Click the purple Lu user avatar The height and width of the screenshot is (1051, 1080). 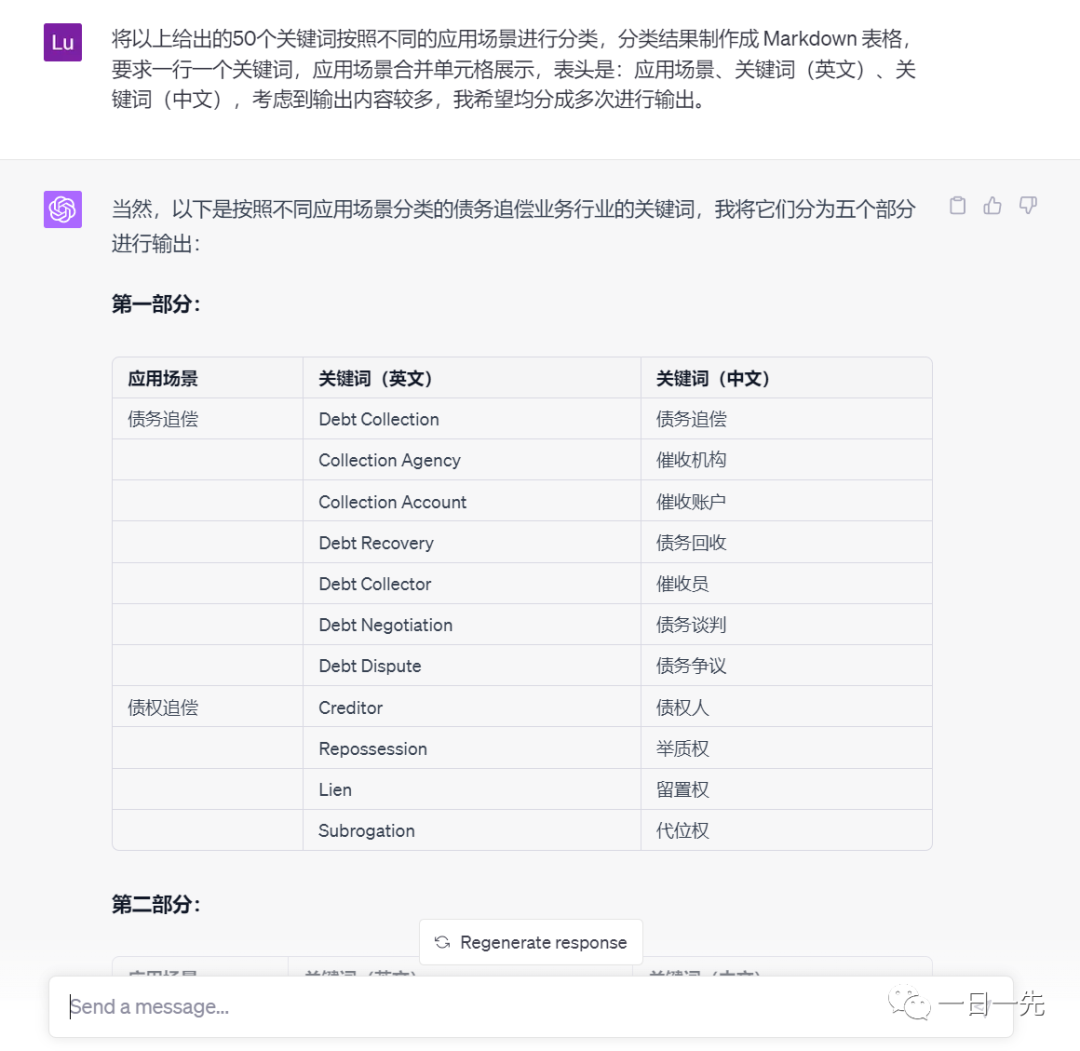(63, 42)
